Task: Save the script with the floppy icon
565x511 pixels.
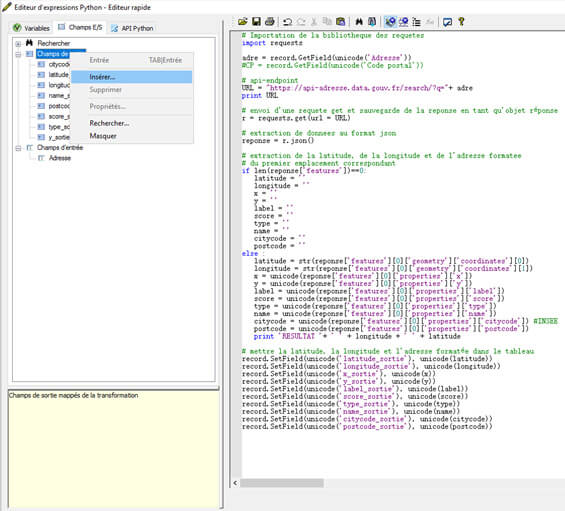Action: (256, 22)
